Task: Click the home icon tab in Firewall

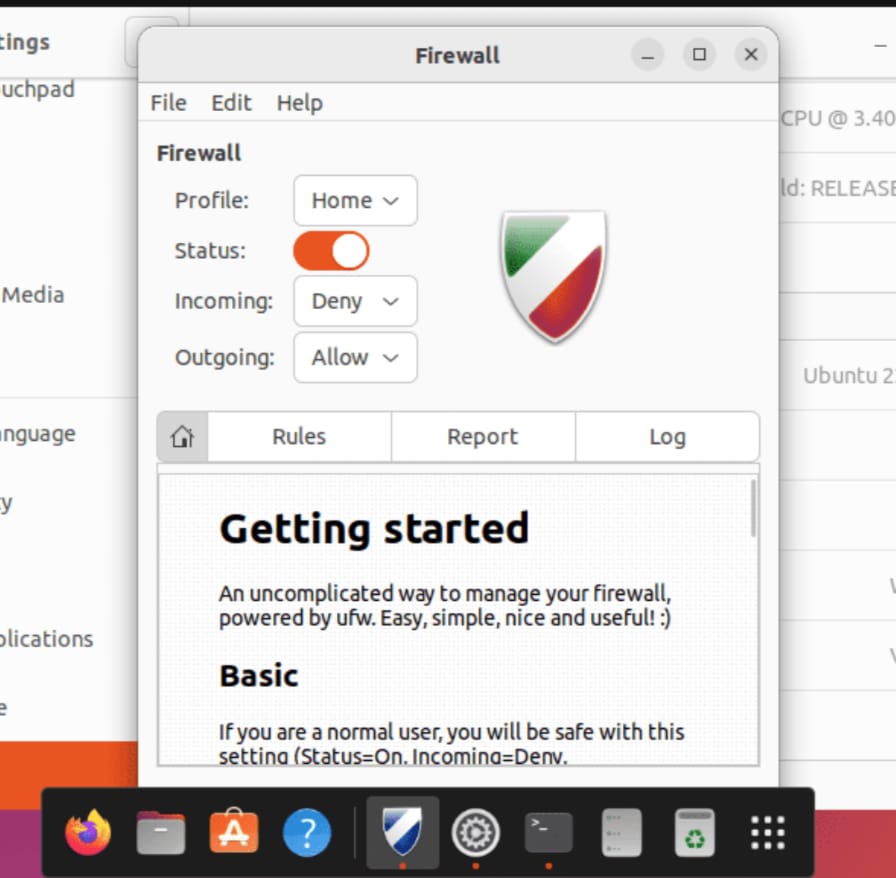Action: click(182, 437)
